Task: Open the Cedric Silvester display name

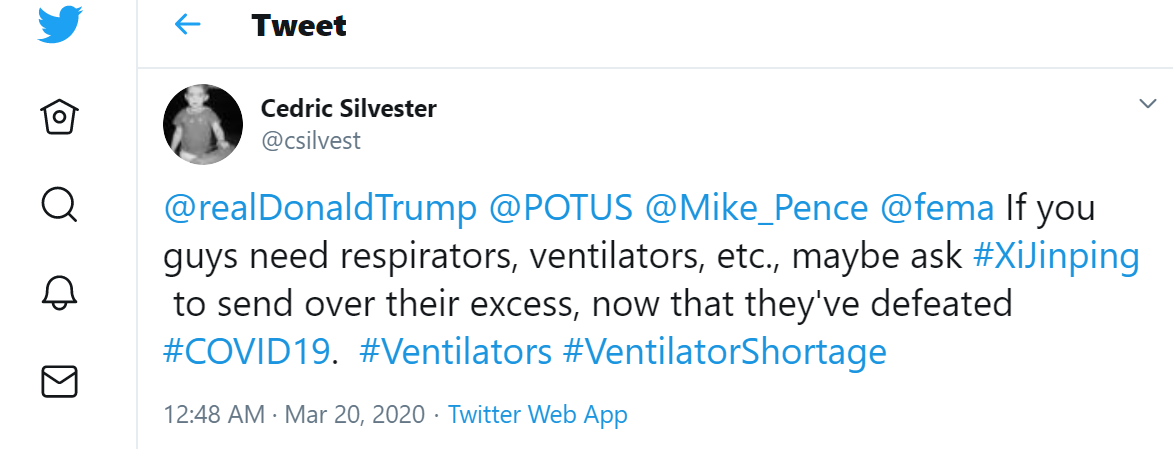Action: pos(348,108)
